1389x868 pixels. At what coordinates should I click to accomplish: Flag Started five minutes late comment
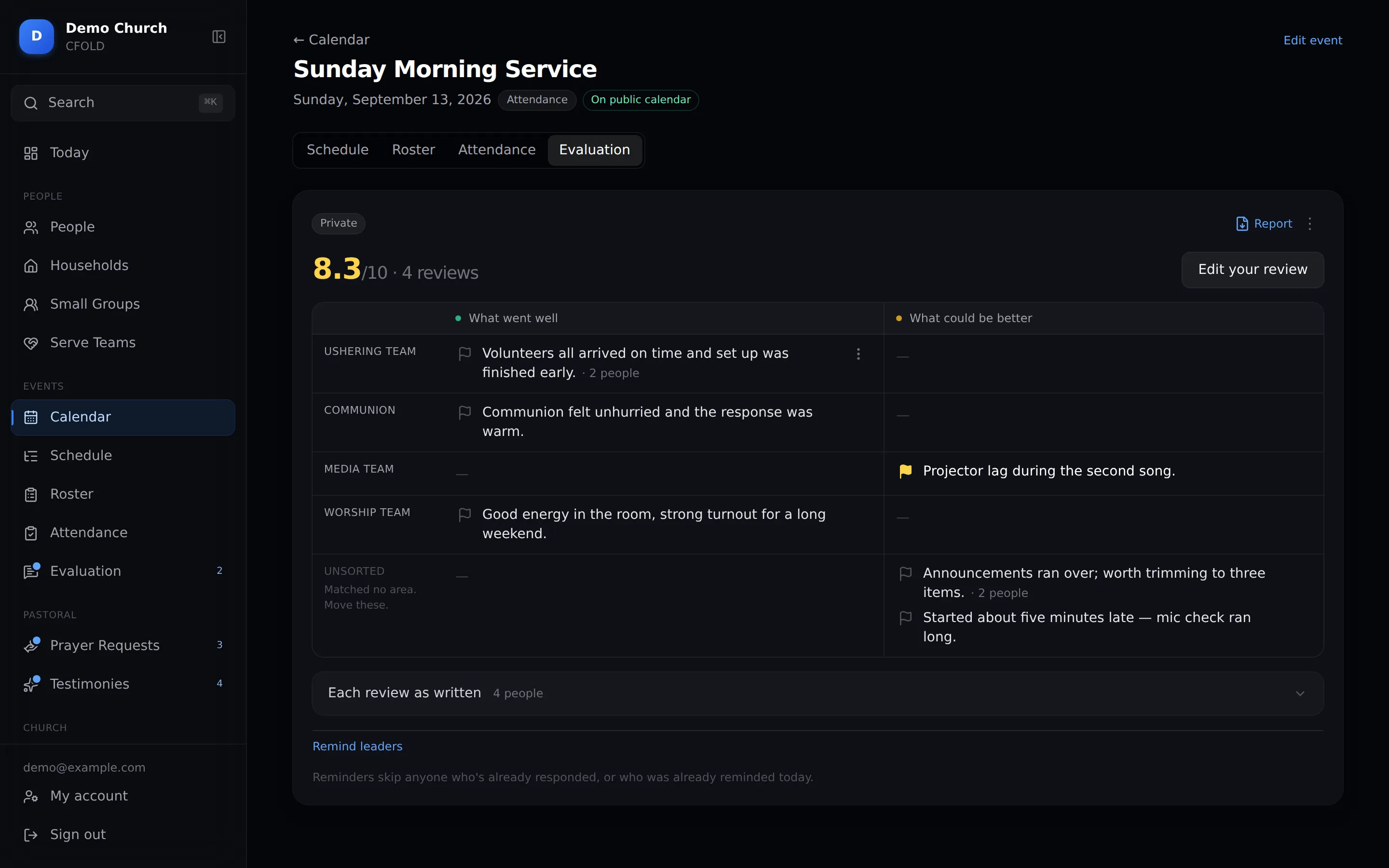click(906, 618)
